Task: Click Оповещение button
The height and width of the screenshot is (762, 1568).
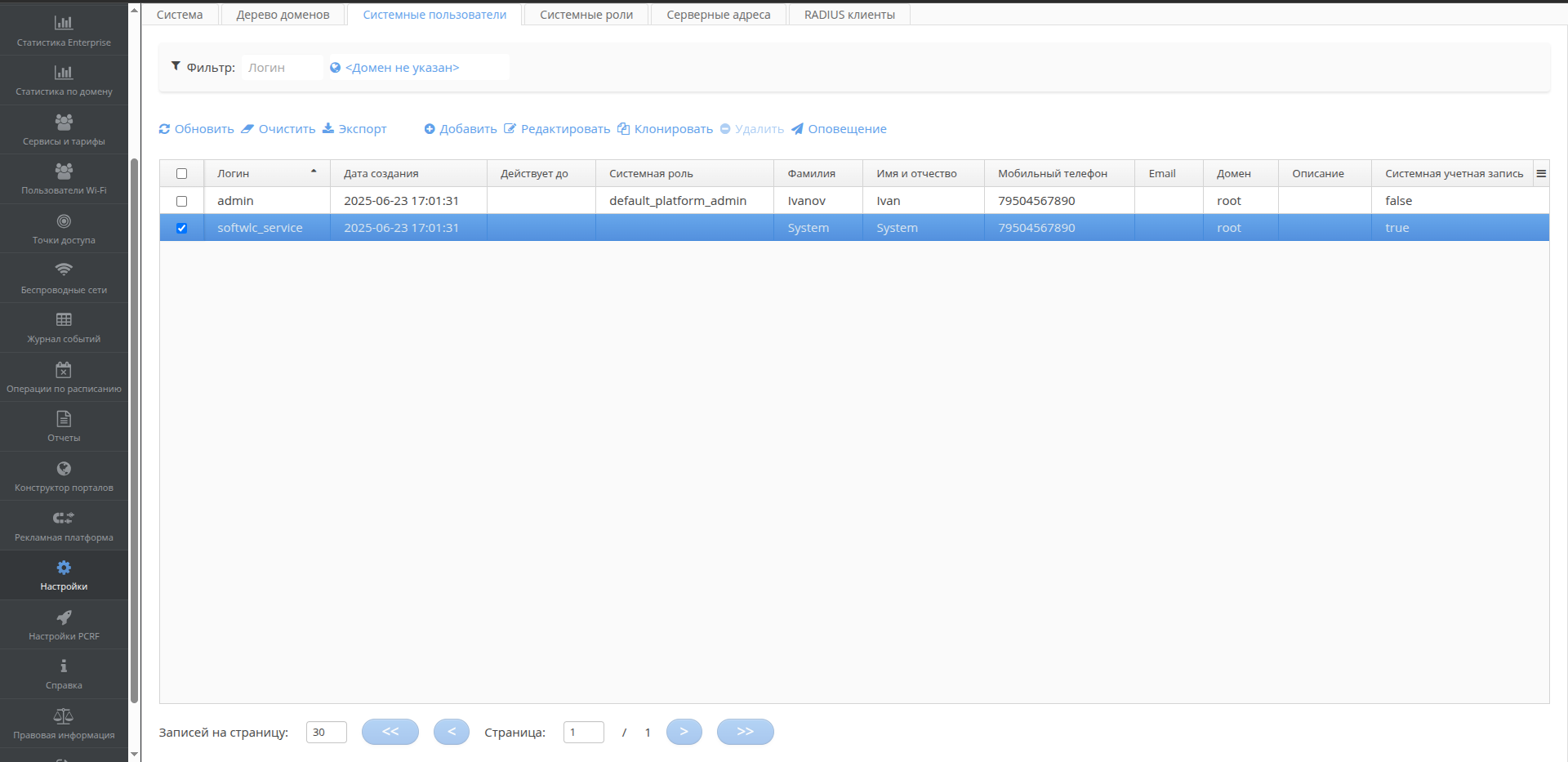Action: 839,129
